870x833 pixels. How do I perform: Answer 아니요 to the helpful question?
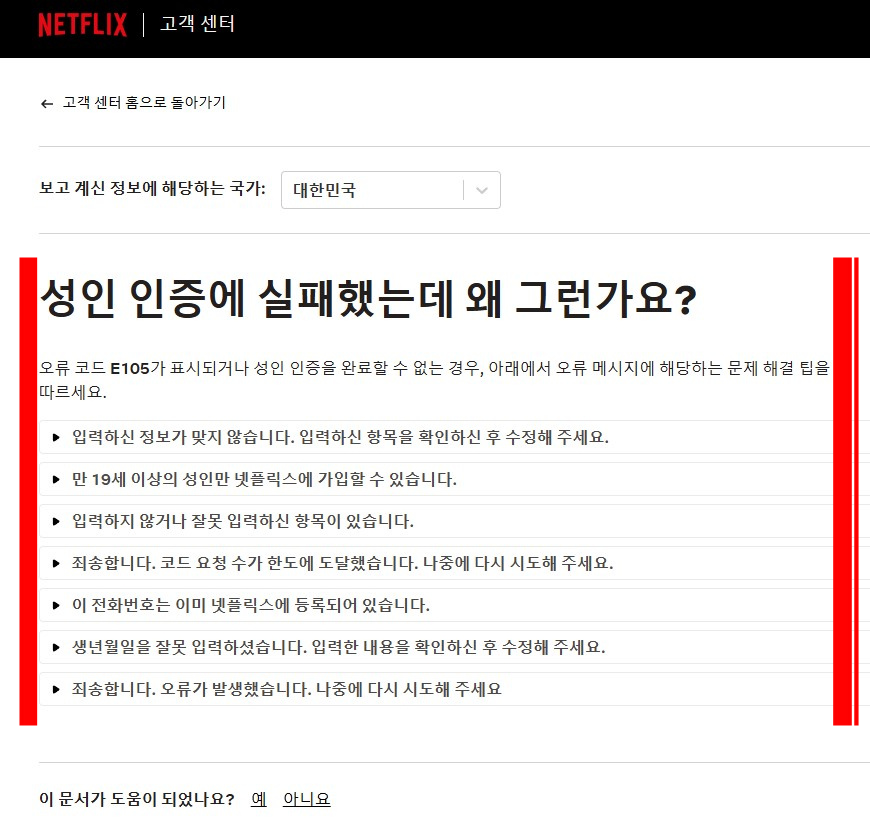(306, 799)
